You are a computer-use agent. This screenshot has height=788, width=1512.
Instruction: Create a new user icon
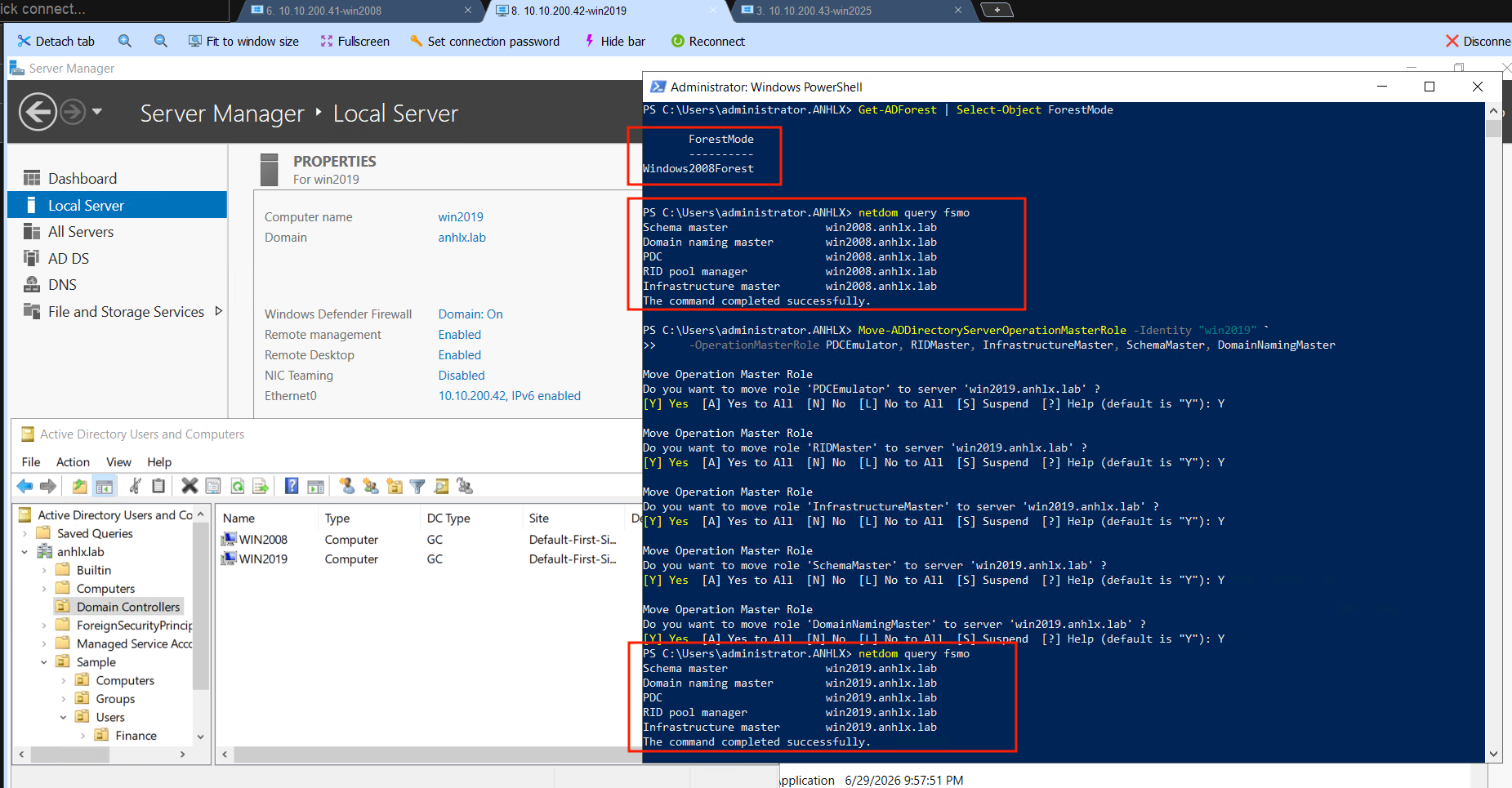(347, 487)
